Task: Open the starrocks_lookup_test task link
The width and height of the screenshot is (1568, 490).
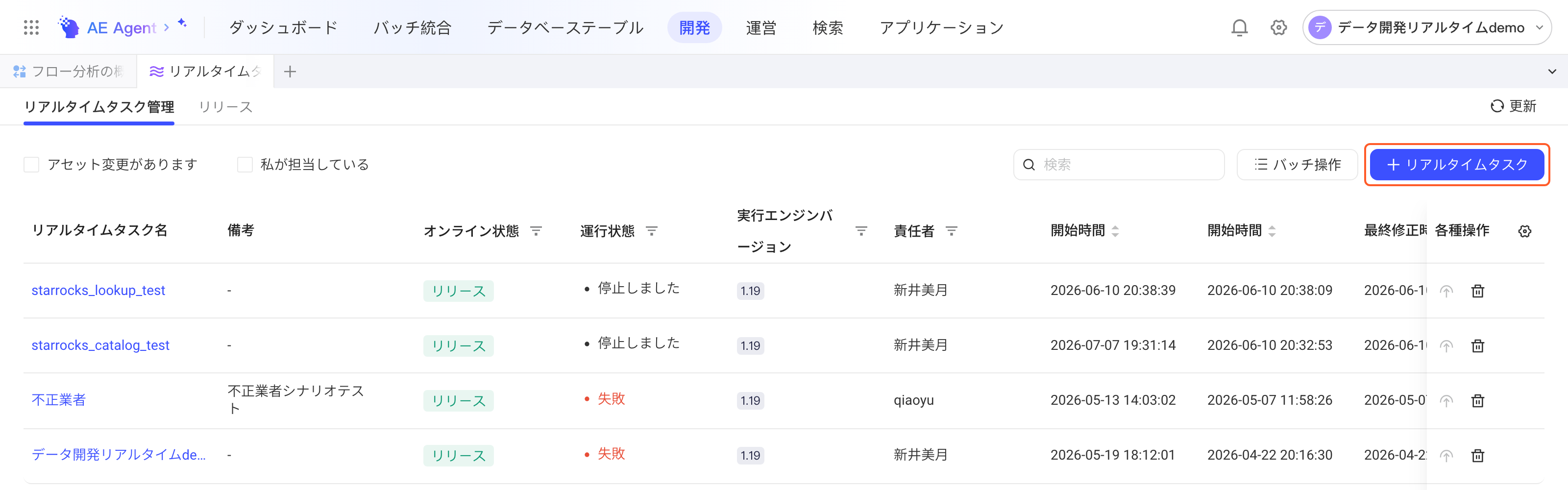Action: pyautogui.click(x=98, y=291)
